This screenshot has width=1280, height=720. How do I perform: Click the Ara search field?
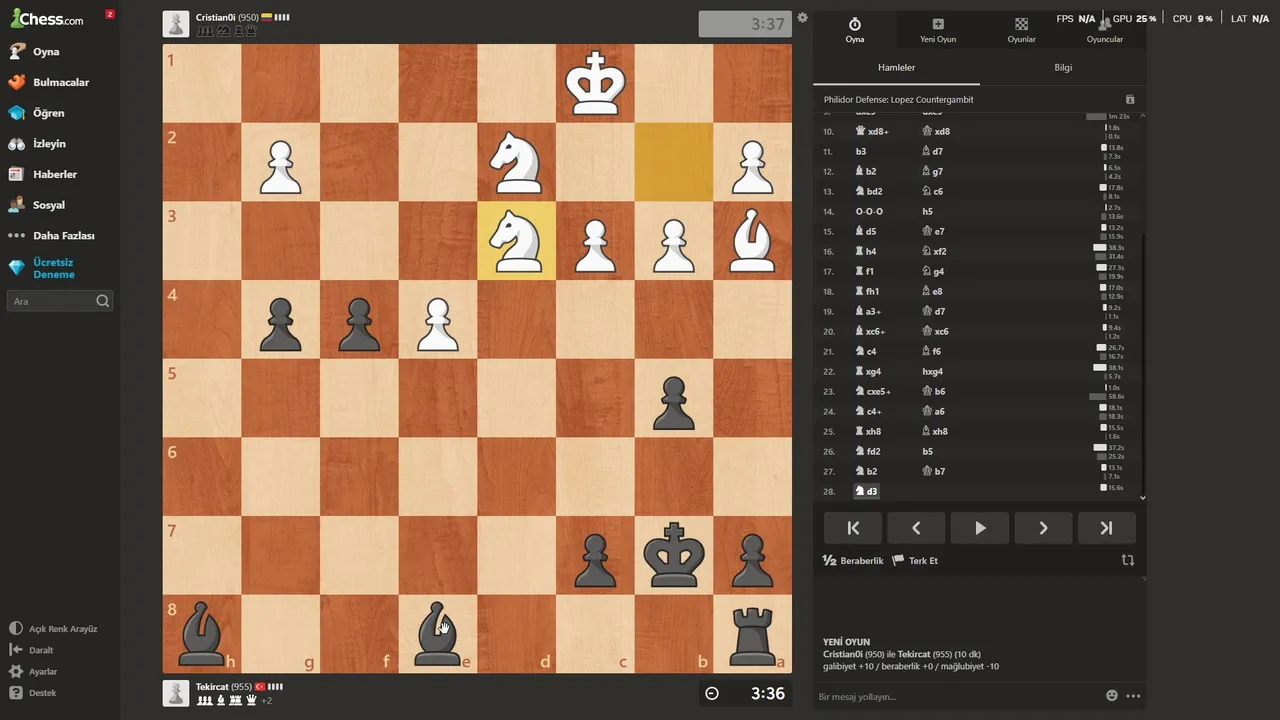(x=60, y=301)
